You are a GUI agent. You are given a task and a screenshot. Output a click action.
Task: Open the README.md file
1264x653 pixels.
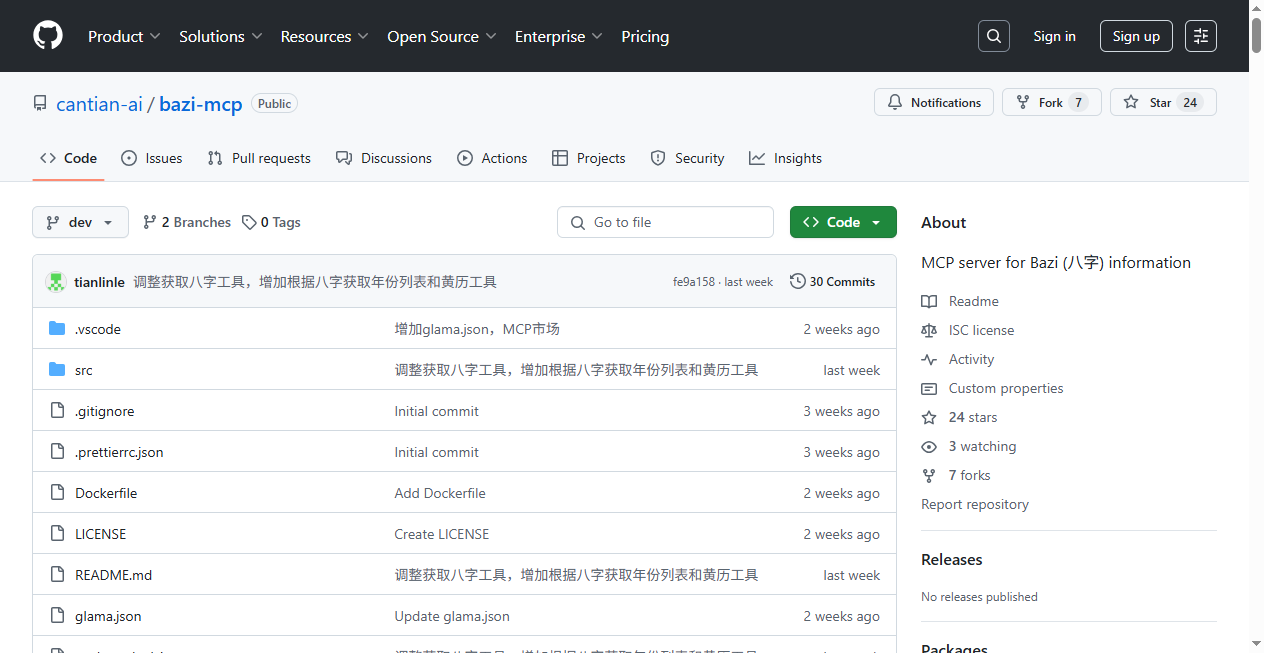[x=114, y=575]
